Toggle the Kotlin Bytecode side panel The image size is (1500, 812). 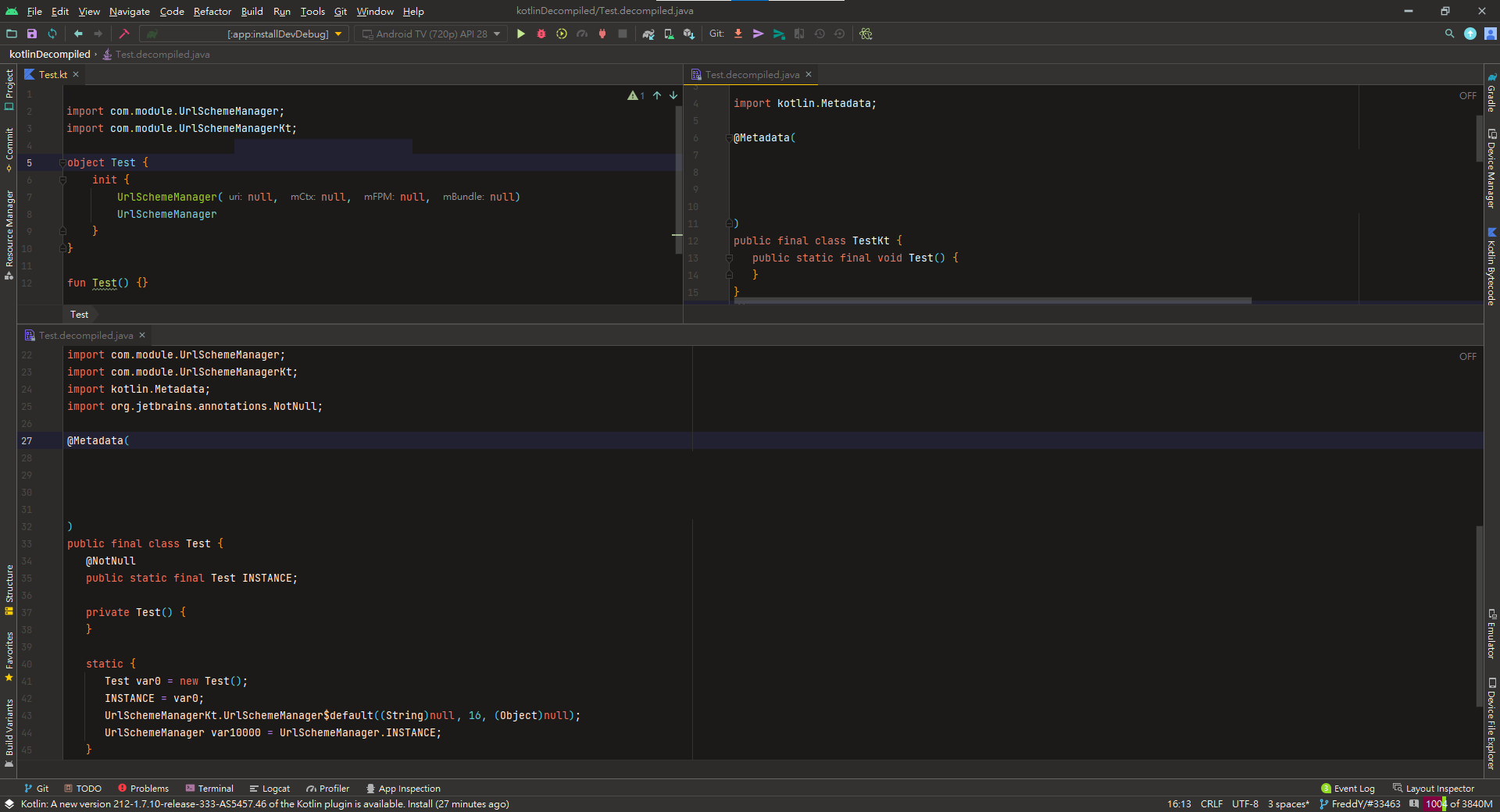(1491, 267)
